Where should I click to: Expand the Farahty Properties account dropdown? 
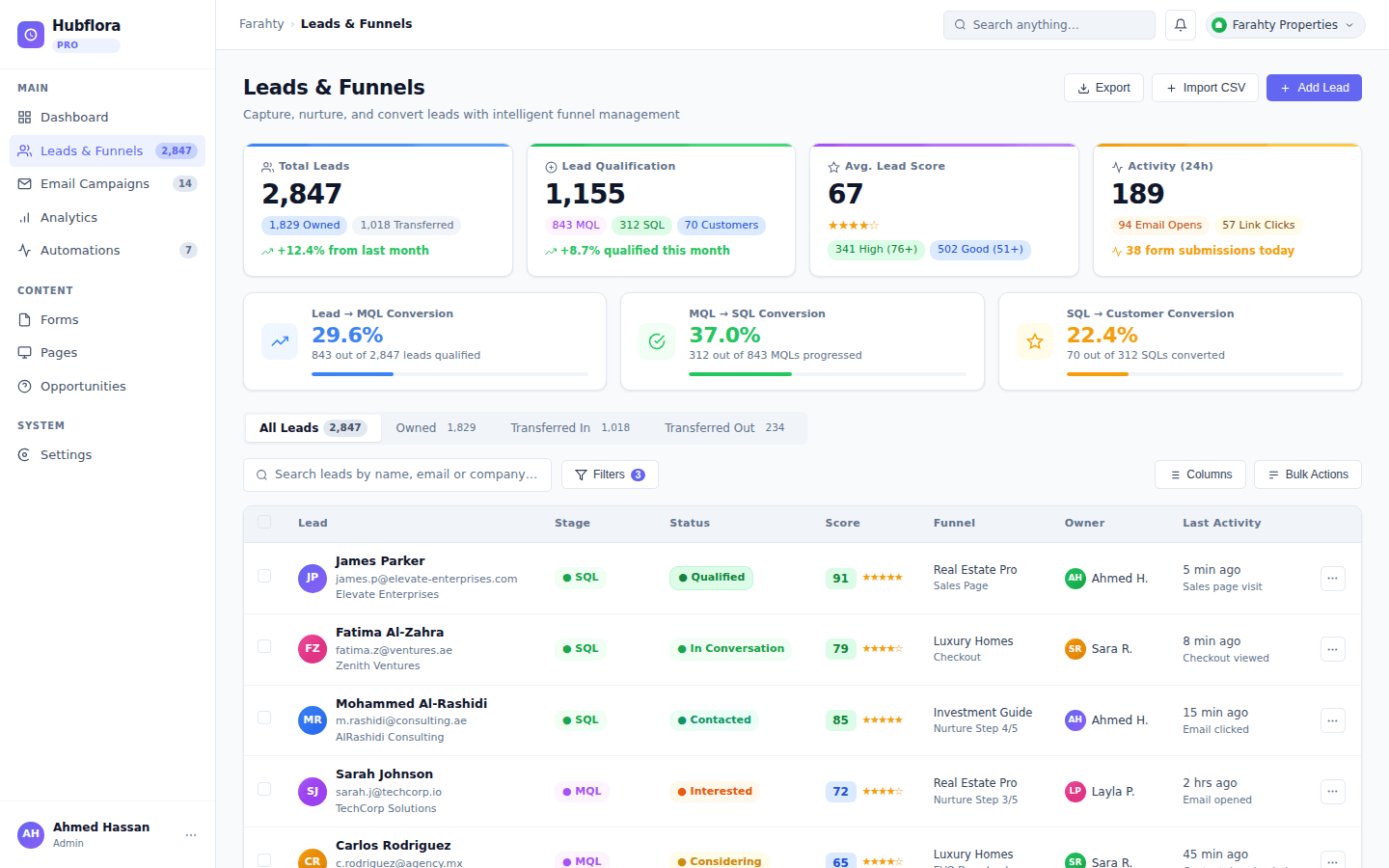click(x=1285, y=25)
